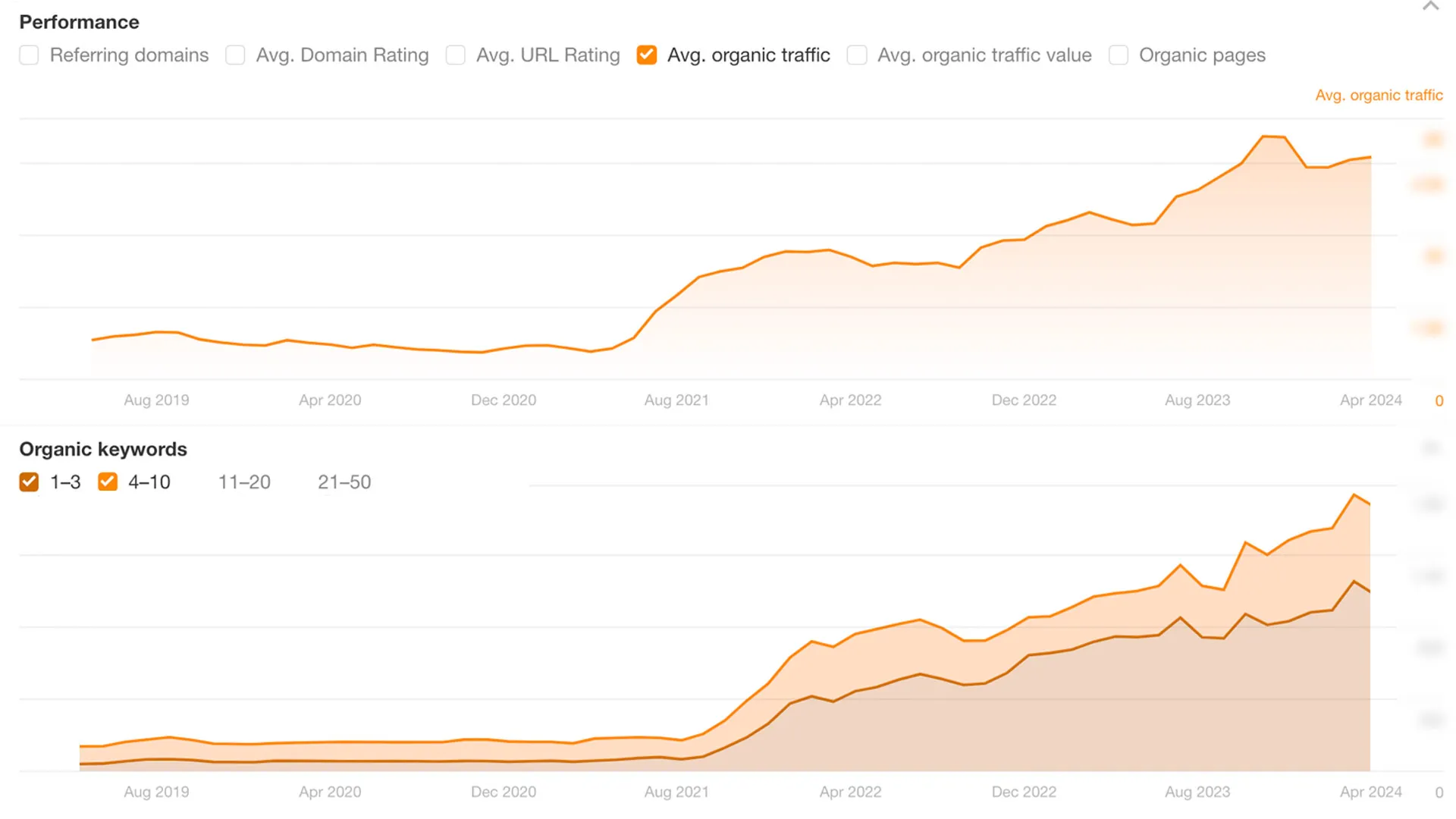Click the orange marker on the right axis
1456x819 pixels.
click(1432, 139)
